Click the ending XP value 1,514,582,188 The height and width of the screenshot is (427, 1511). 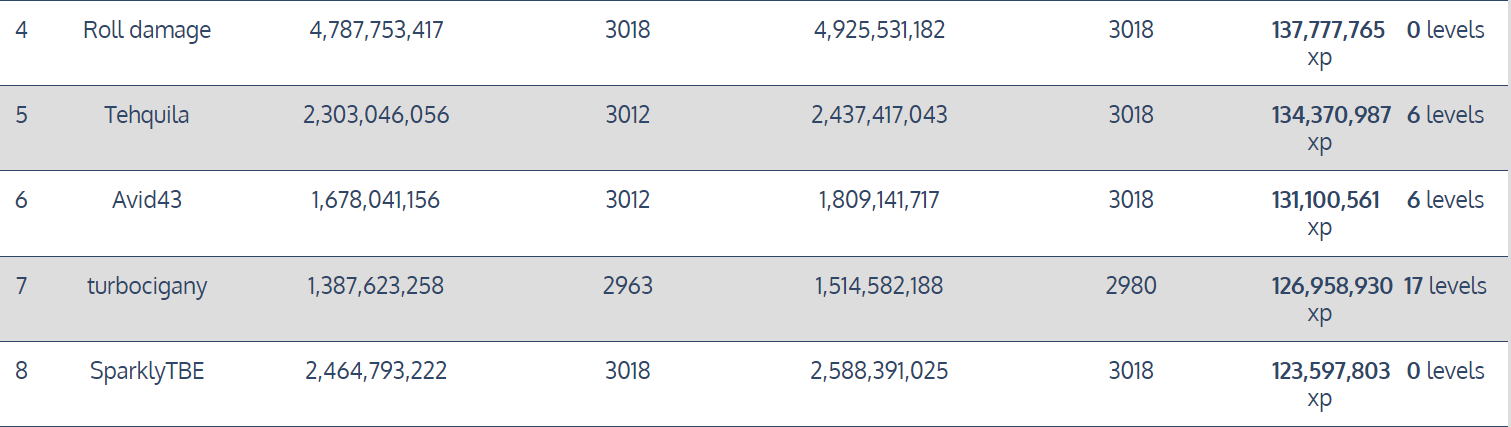coord(880,286)
